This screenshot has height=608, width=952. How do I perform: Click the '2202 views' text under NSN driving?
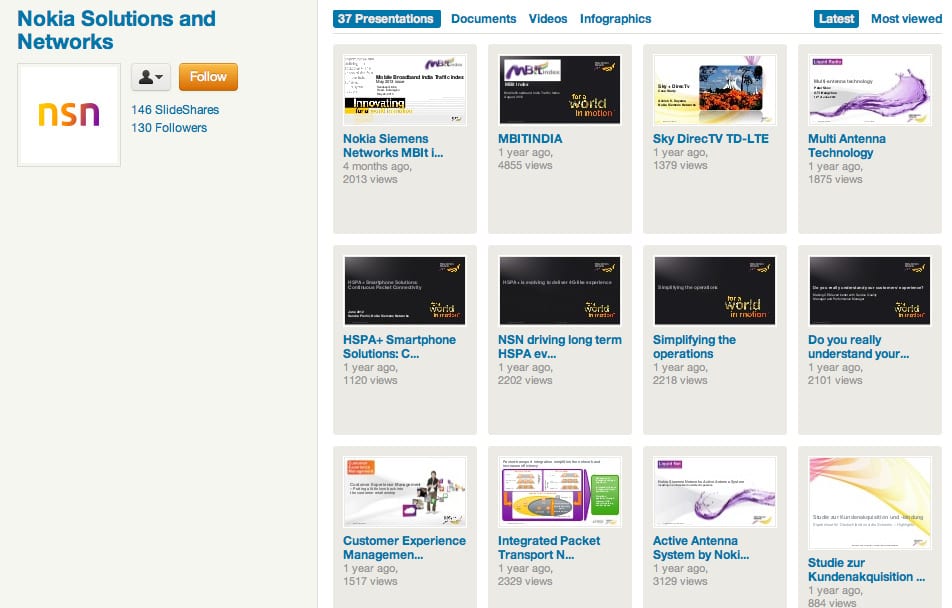click(x=525, y=380)
